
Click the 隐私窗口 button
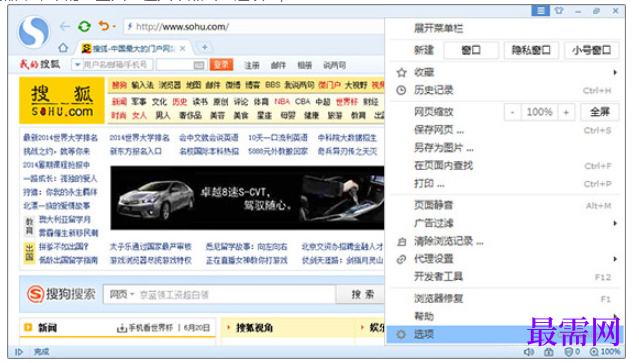click(x=531, y=50)
